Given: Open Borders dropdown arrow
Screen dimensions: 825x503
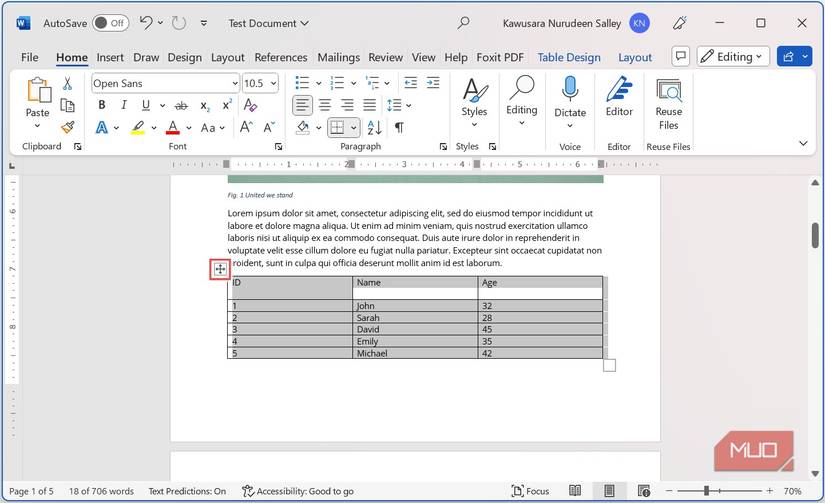Looking at the screenshot, I should pyautogui.click(x=354, y=127).
